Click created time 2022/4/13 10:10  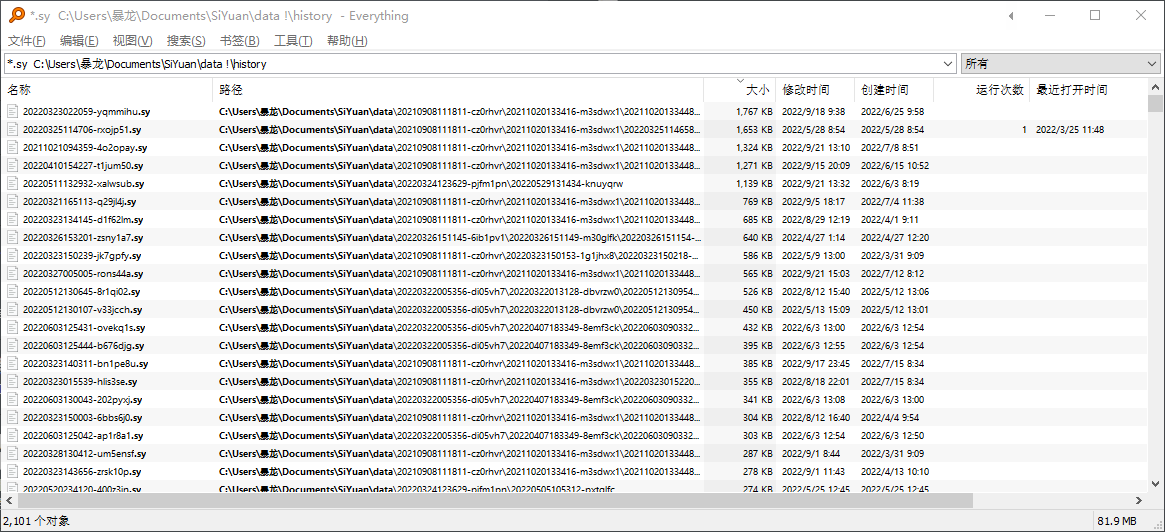pyautogui.click(x=895, y=472)
